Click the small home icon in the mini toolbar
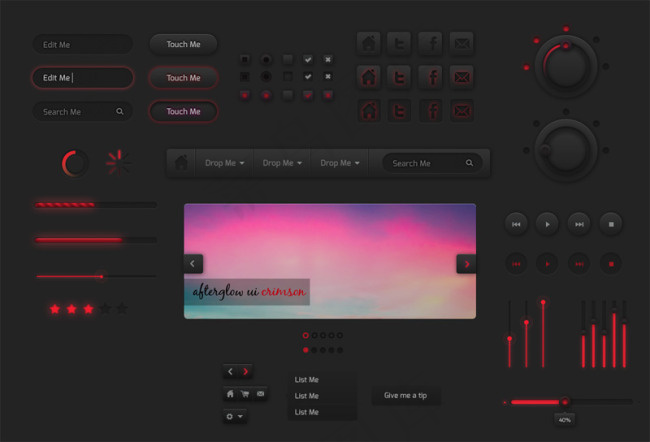The image size is (650, 442). (230, 393)
